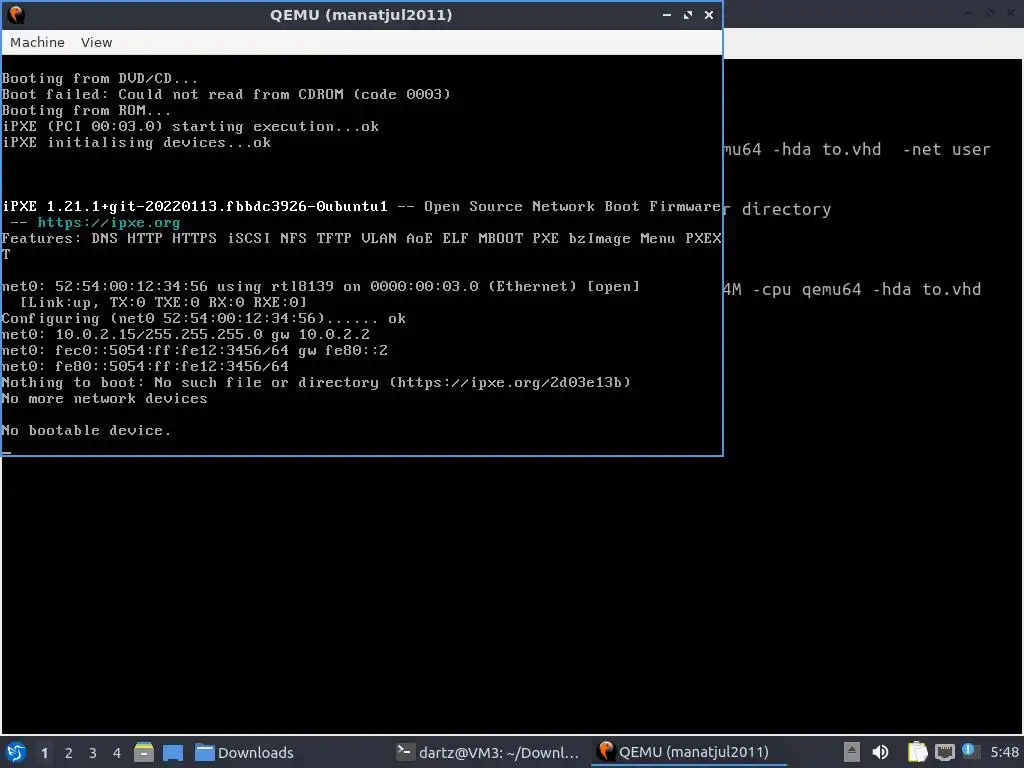Click the network connection tray icon
The image size is (1024, 768).
tap(944, 752)
